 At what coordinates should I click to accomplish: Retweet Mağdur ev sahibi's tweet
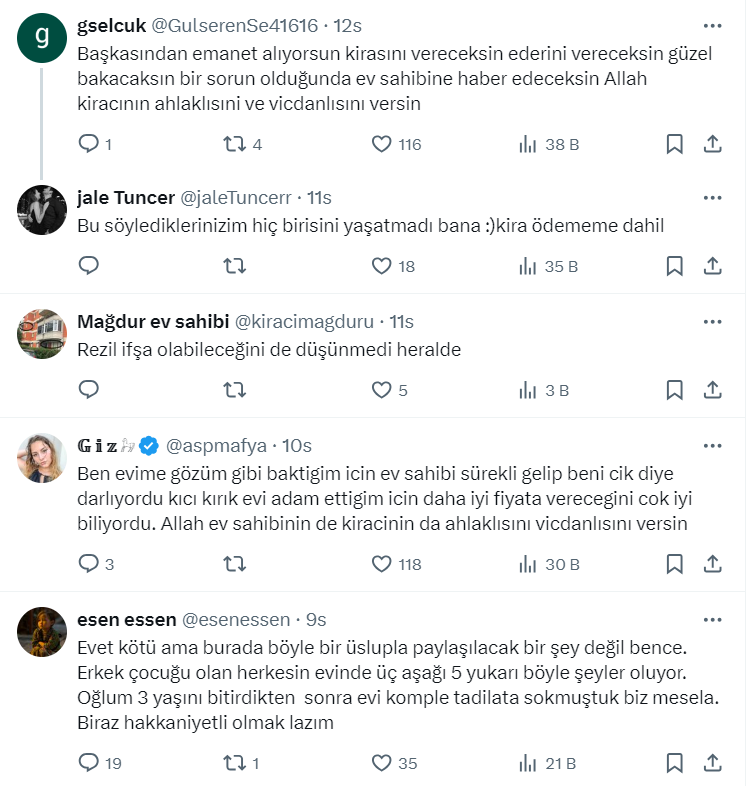(234, 390)
